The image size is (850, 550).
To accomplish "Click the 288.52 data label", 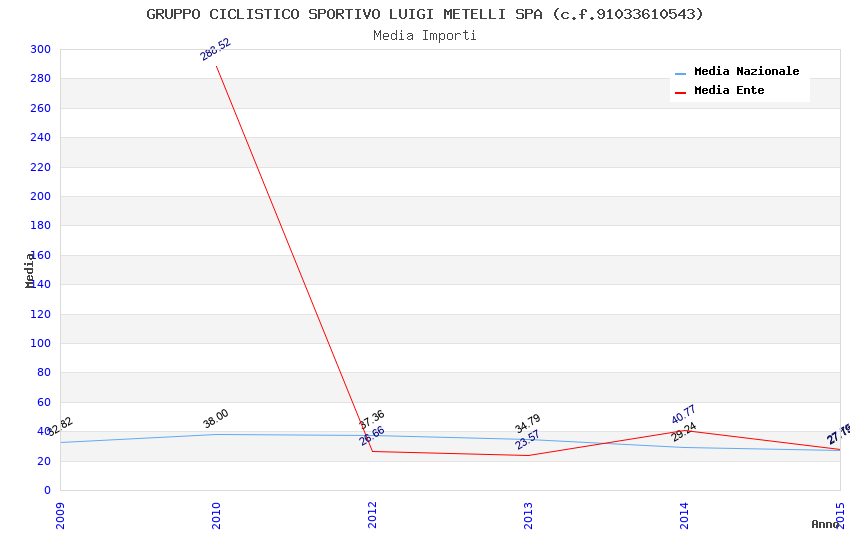I will pyautogui.click(x=215, y=49).
